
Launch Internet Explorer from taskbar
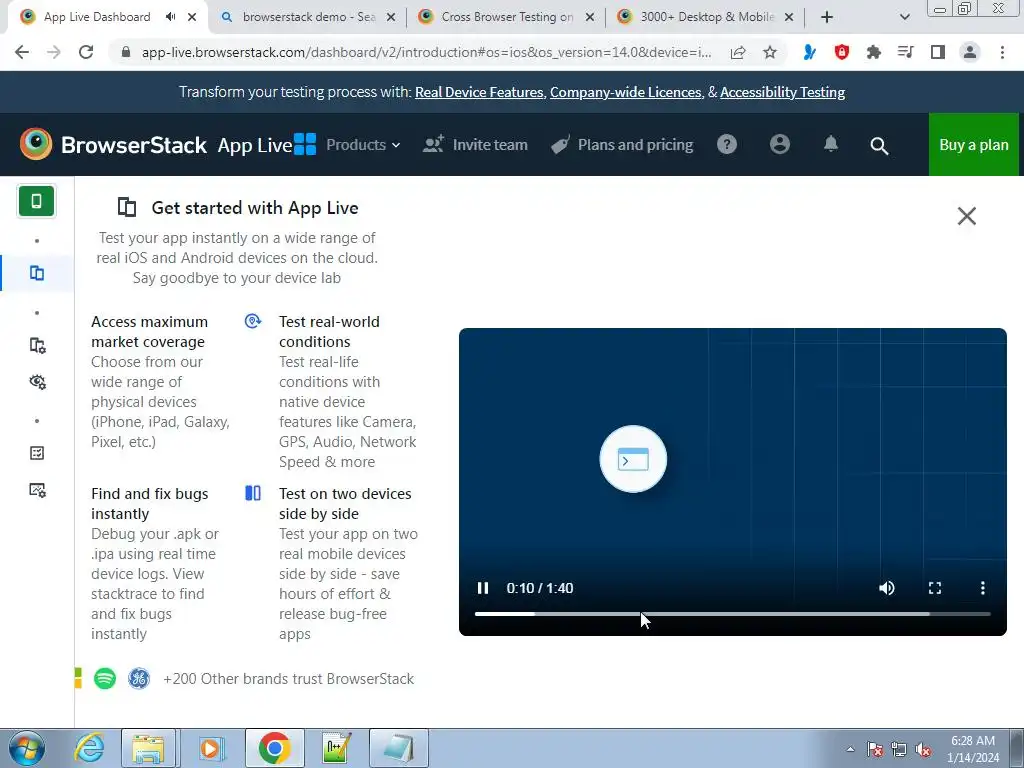(x=89, y=748)
